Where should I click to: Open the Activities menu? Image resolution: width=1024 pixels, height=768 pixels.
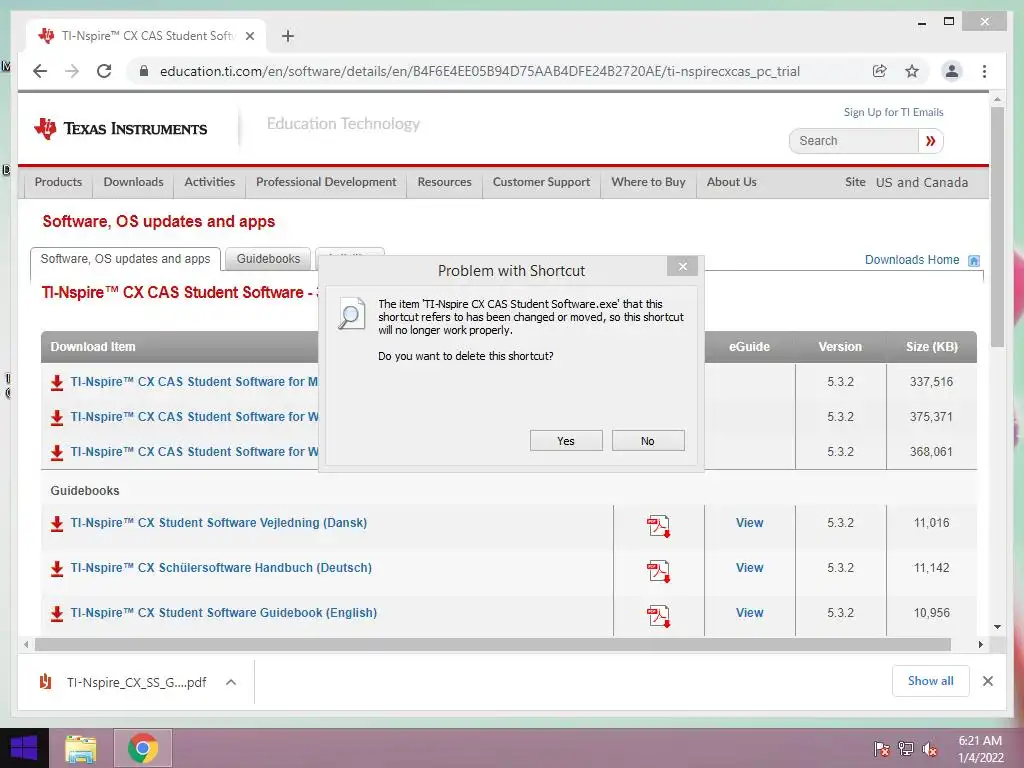[210, 182]
